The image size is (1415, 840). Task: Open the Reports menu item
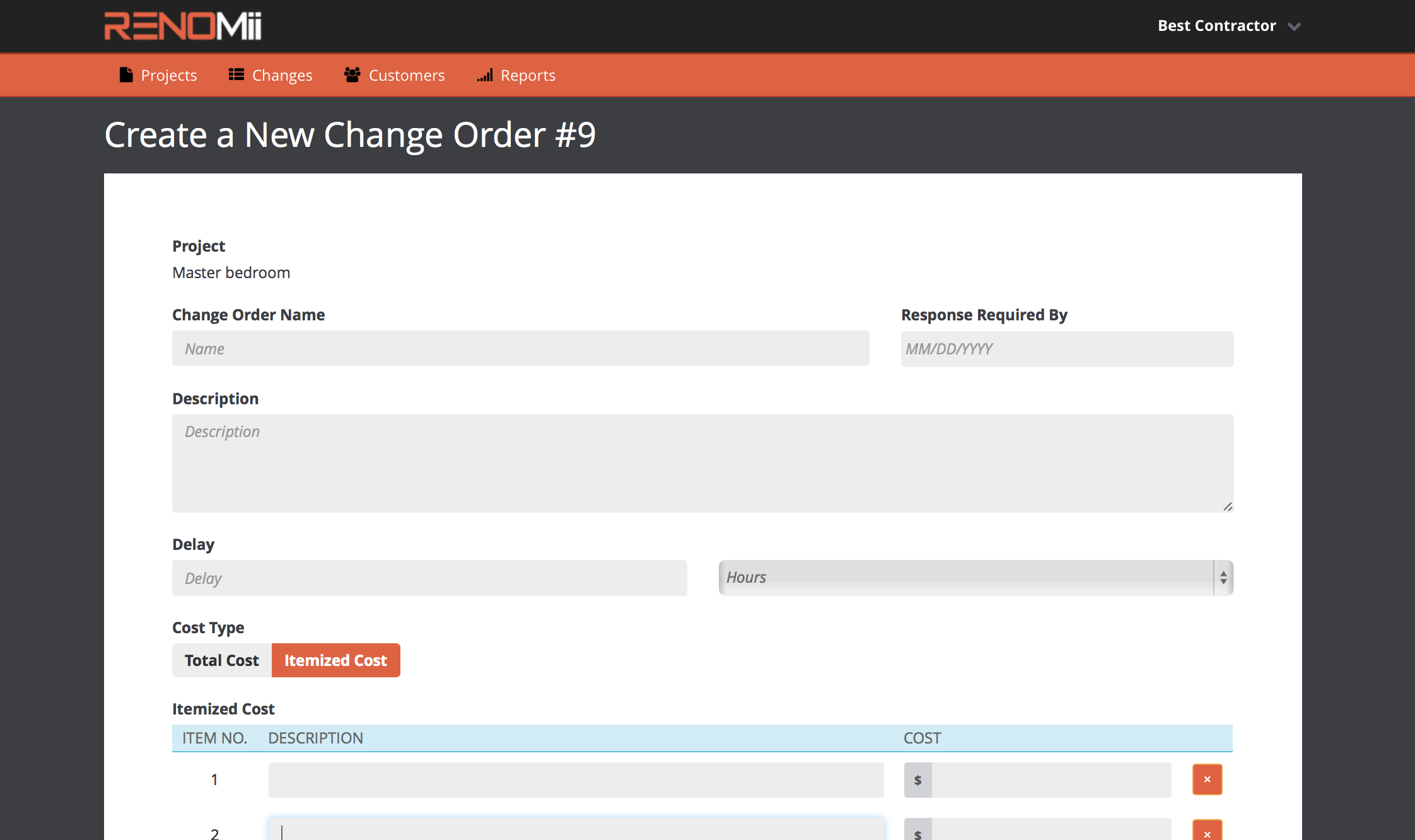click(x=527, y=75)
